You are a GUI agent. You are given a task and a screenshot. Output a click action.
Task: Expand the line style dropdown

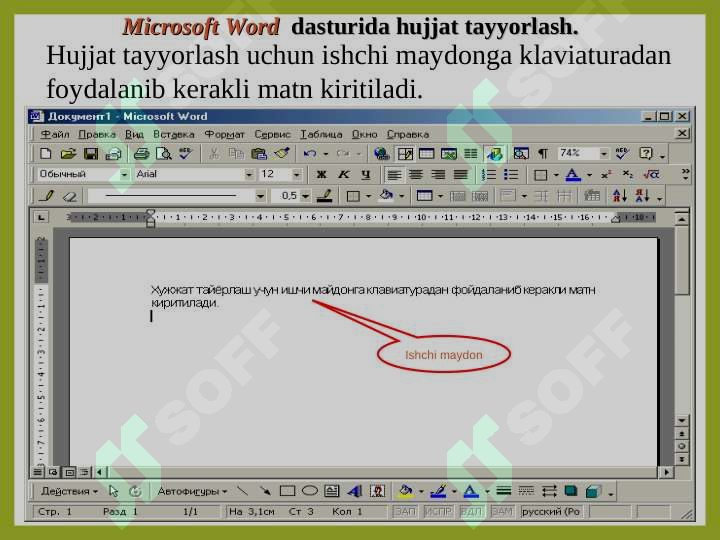coord(260,196)
